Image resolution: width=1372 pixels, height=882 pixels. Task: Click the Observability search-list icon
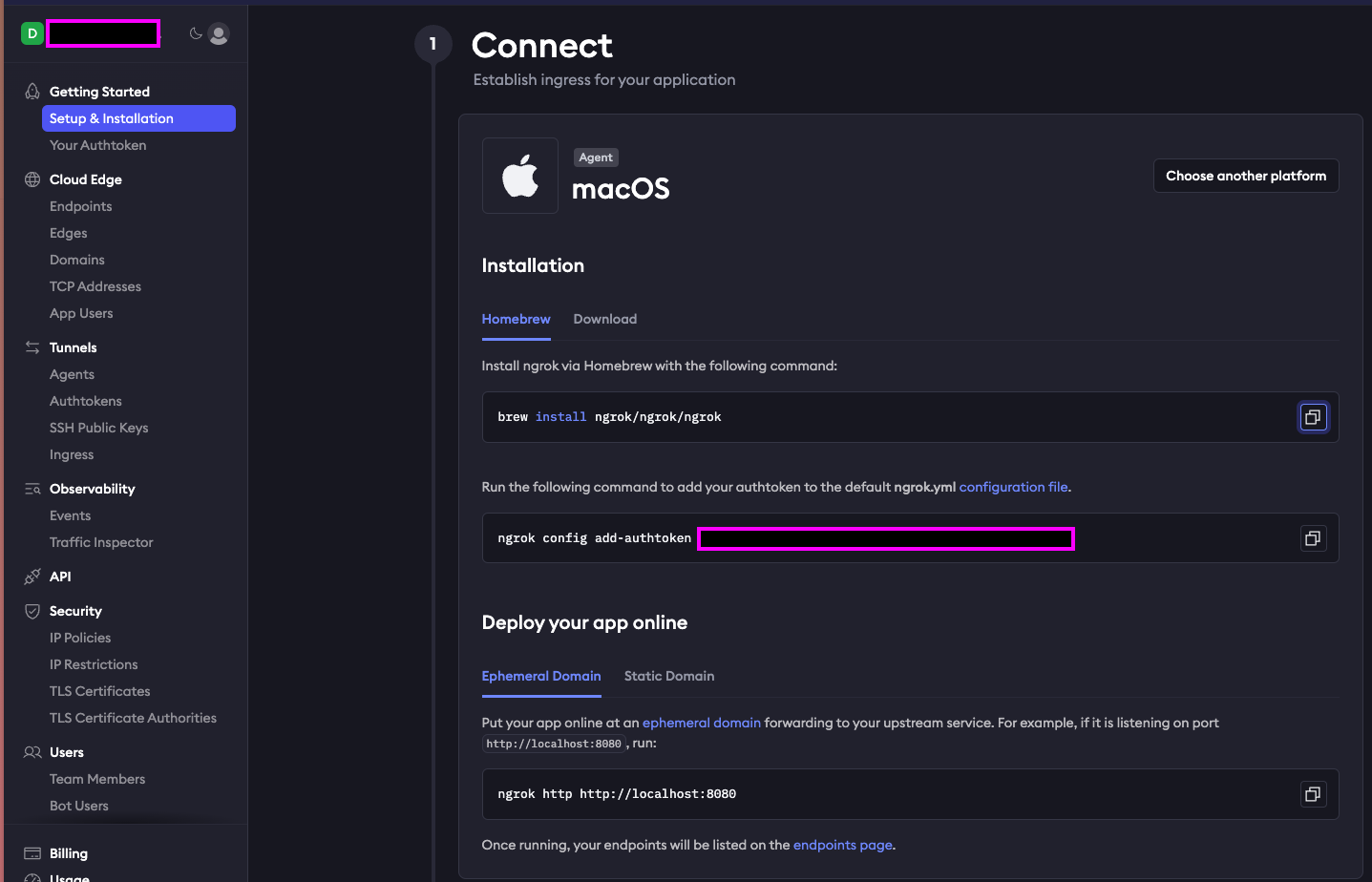point(32,489)
